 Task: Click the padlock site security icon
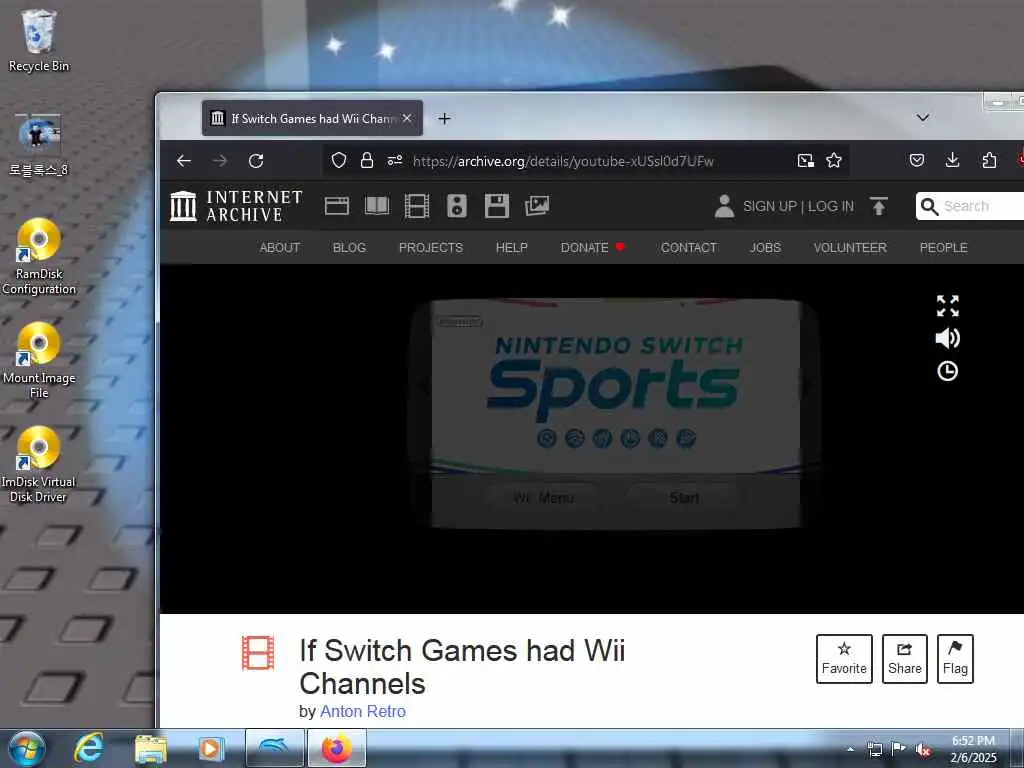pyautogui.click(x=367, y=161)
